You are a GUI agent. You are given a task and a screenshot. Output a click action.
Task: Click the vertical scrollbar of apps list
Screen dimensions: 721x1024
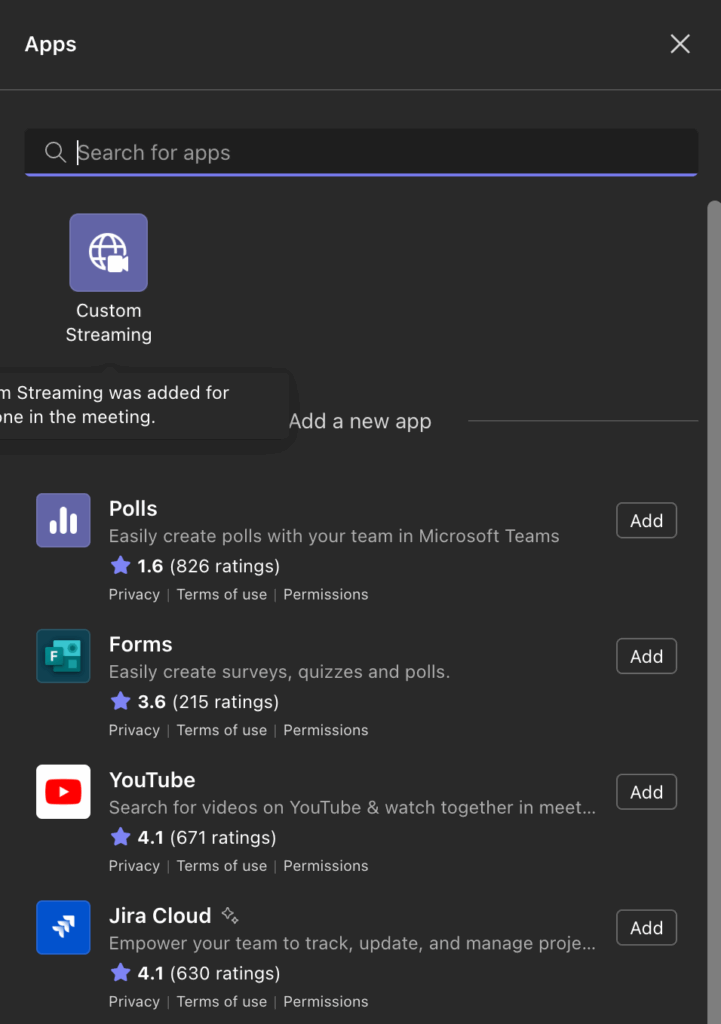point(714,613)
